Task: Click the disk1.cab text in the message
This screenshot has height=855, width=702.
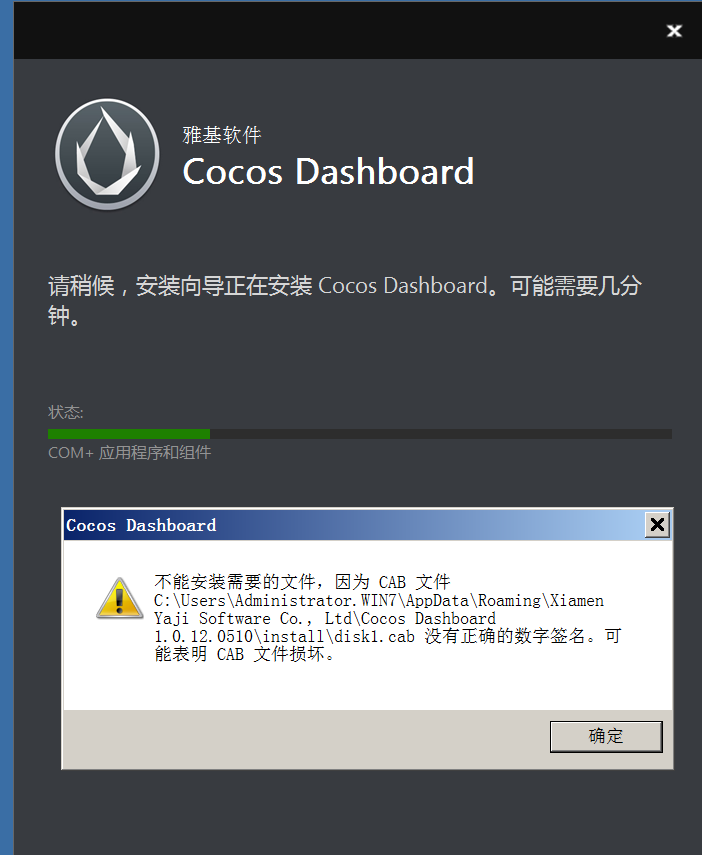Action: [374, 636]
